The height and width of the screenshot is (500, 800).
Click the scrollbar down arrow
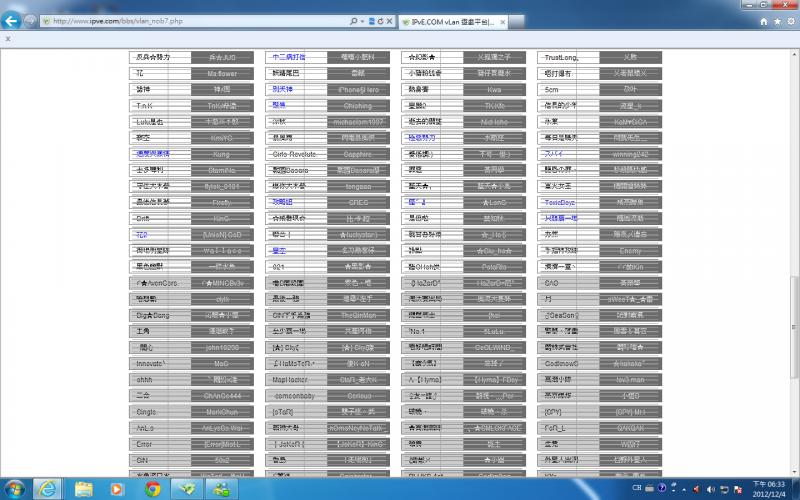[794, 472]
